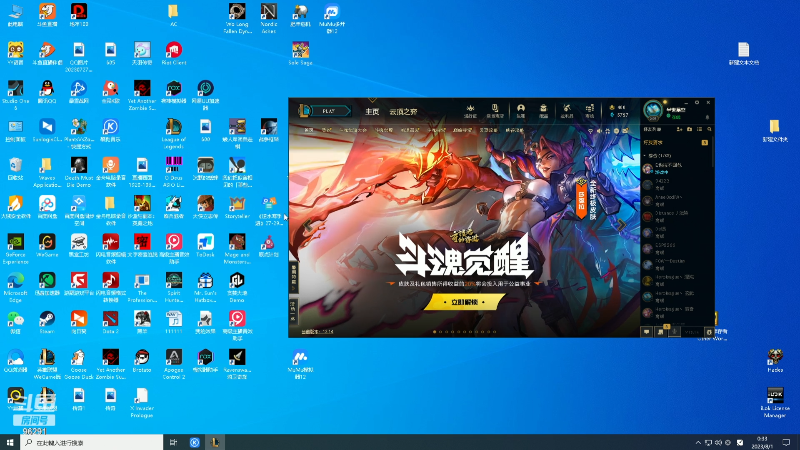The height and width of the screenshot is (450, 800).
Task: Select the first carousel dot indicator
Action: [x=434, y=332]
